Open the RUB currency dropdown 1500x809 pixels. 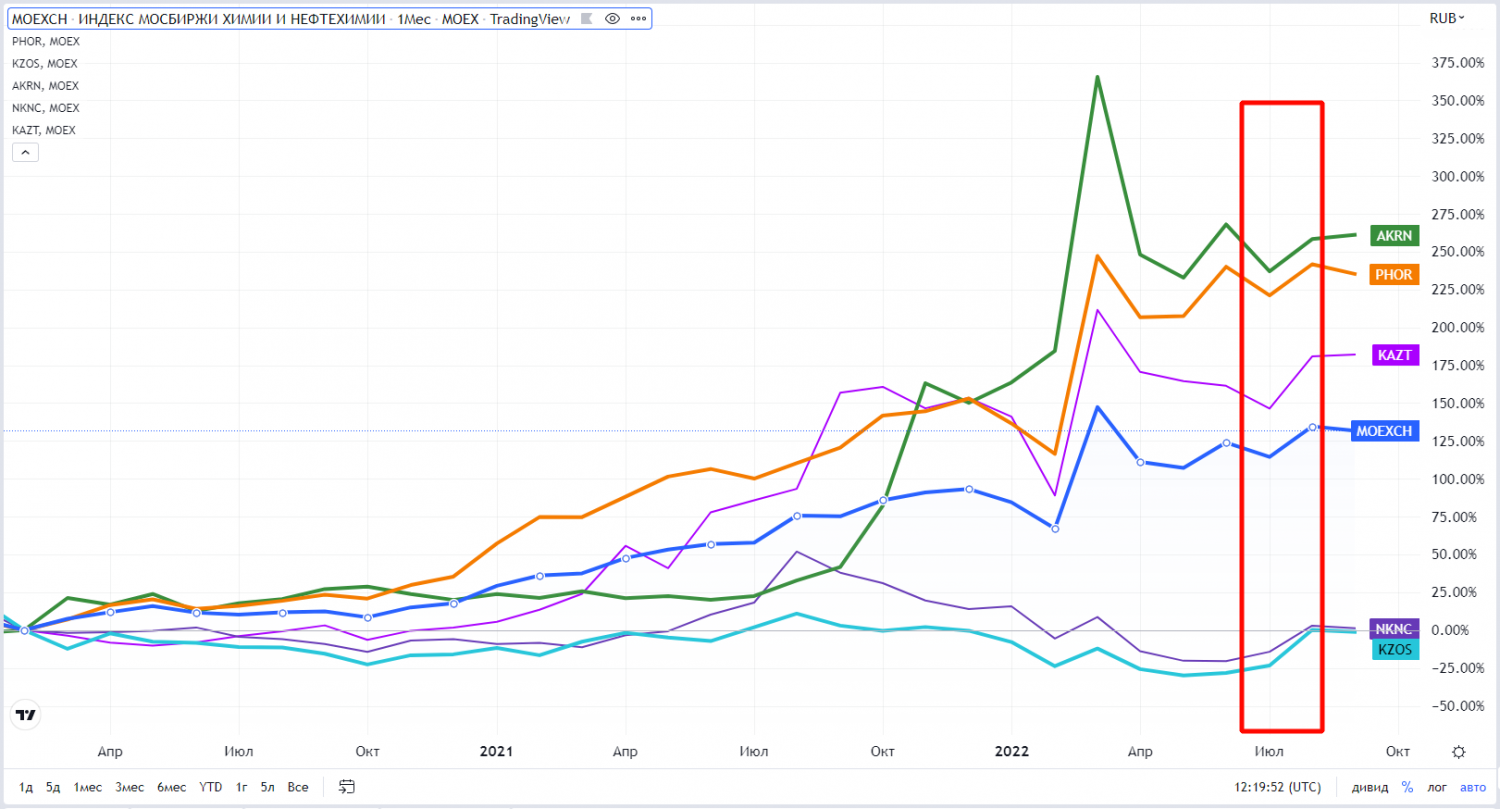pos(1446,18)
